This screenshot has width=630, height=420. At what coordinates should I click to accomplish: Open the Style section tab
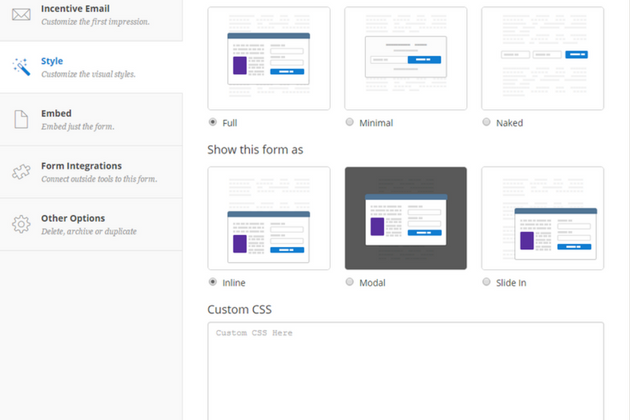(91, 67)
